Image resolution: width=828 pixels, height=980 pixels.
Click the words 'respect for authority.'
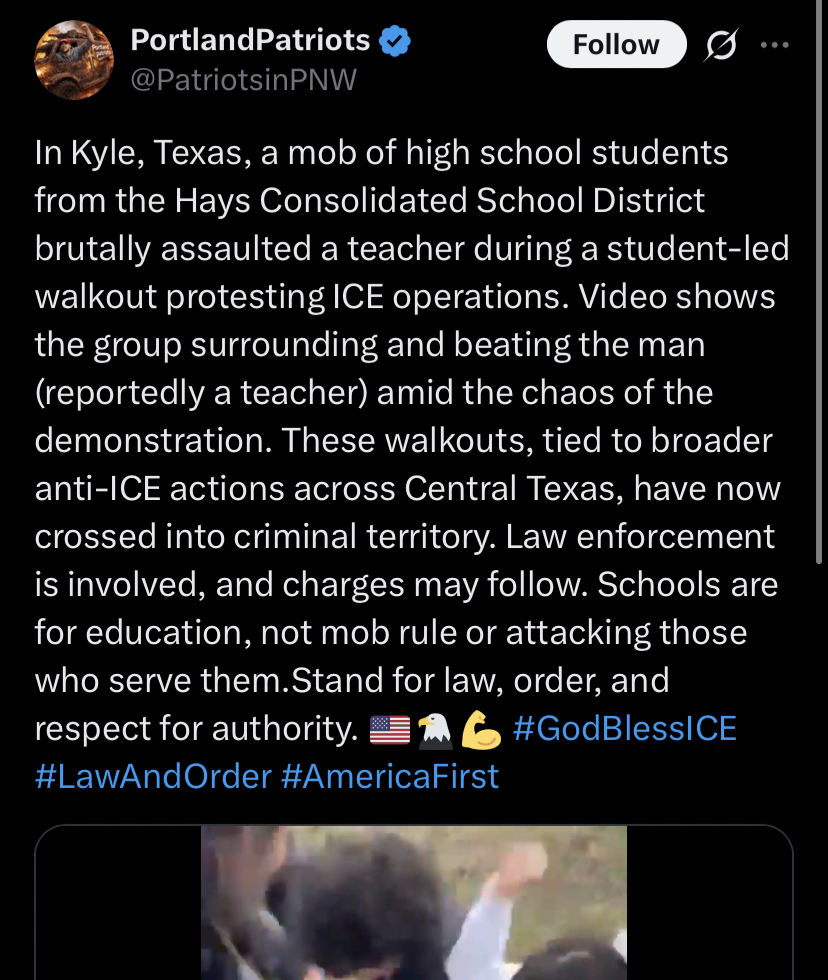pyautogui.click(x=196, y=728)
